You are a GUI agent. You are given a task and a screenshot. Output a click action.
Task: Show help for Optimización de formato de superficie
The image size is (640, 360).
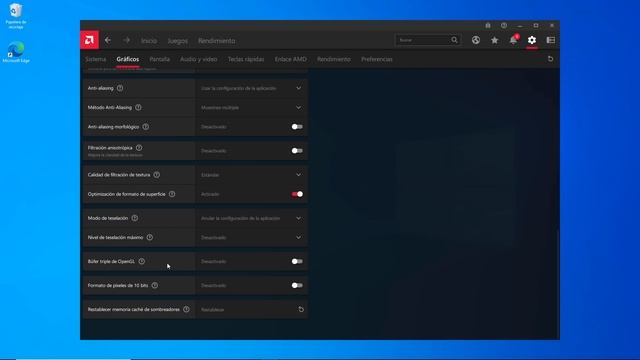172,194
